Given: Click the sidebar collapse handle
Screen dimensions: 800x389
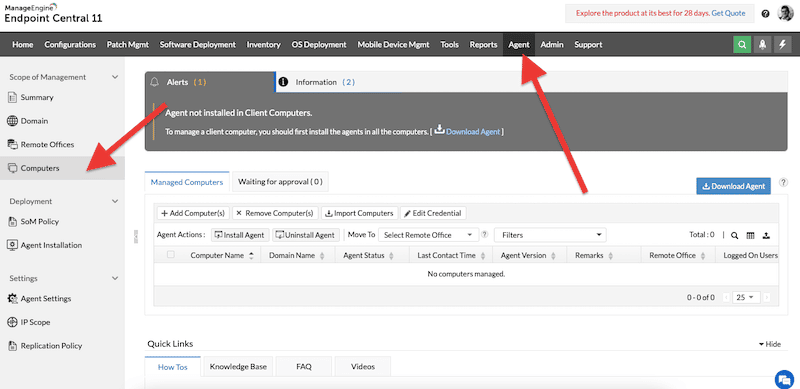Looking at the screenshot, I should (135, 236).
